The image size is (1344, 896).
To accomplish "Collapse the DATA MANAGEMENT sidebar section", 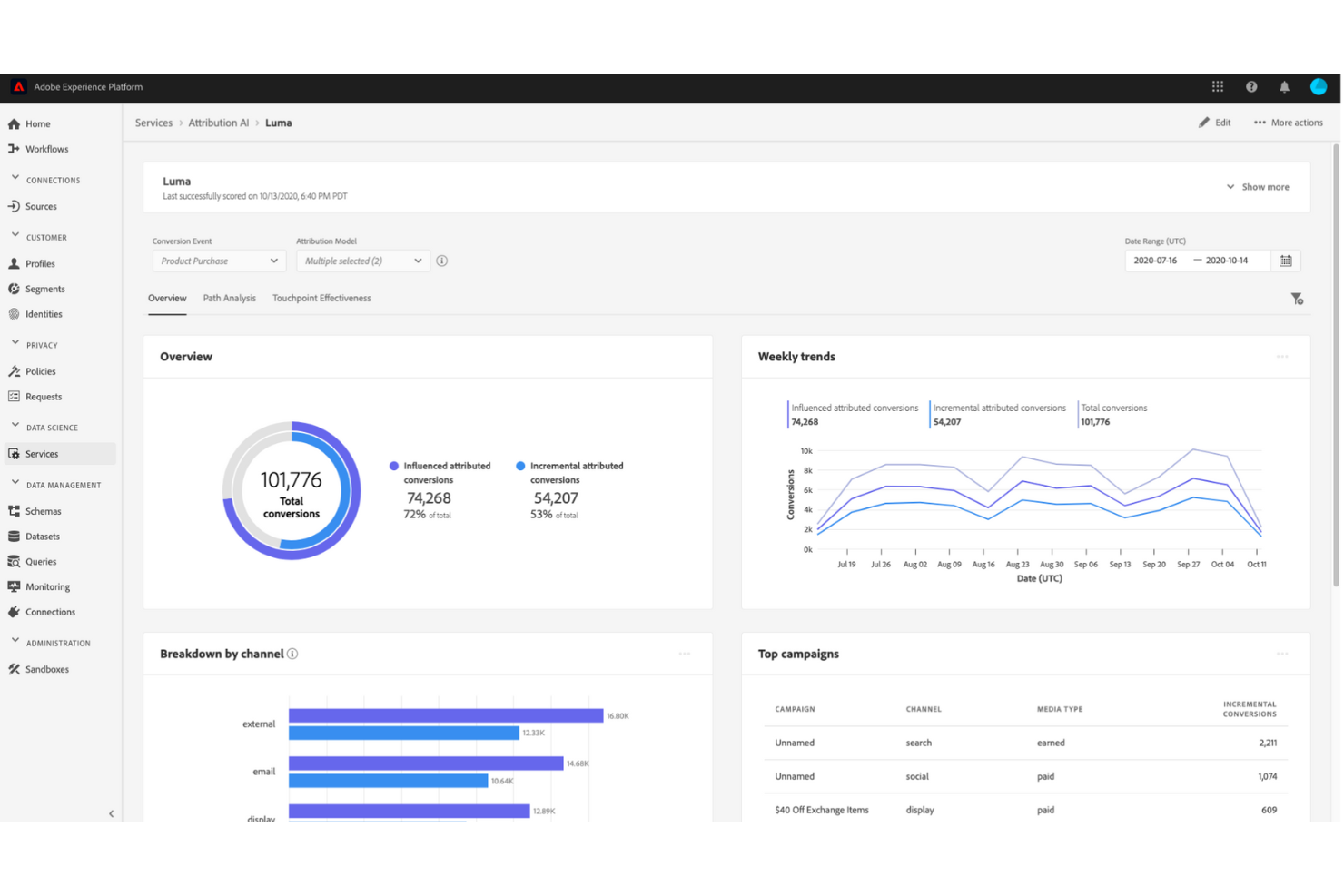I will [15, 484].
